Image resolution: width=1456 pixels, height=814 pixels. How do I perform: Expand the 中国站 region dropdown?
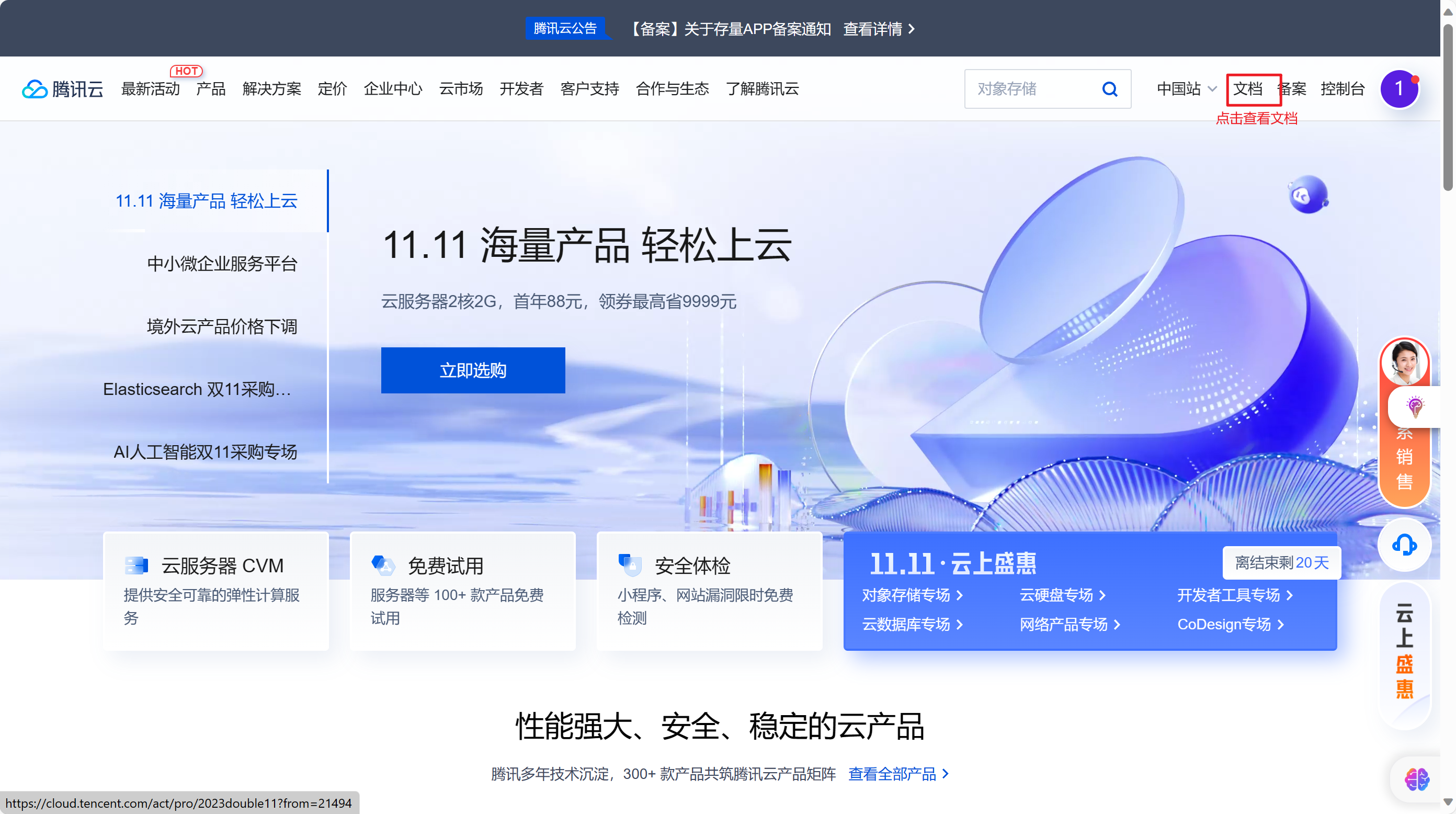coord(1186,89)
